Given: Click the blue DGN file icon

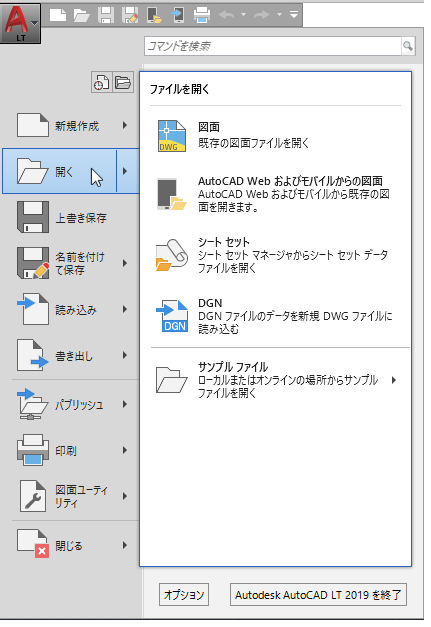Looking at the screenshot, I should 172,316.
